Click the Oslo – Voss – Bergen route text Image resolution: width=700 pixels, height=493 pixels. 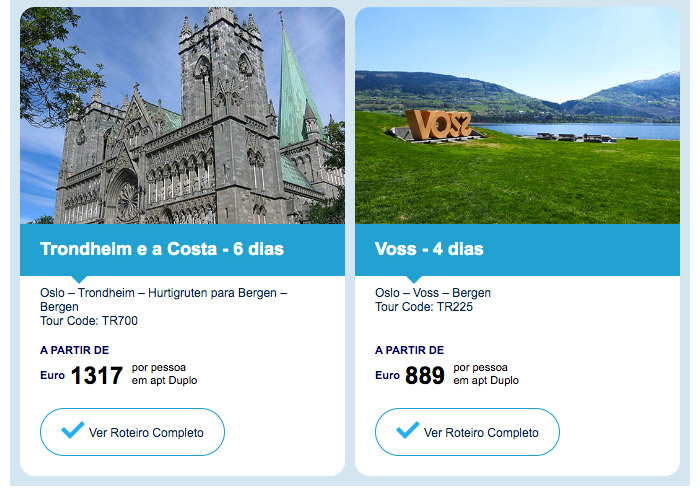click(433, 293)
